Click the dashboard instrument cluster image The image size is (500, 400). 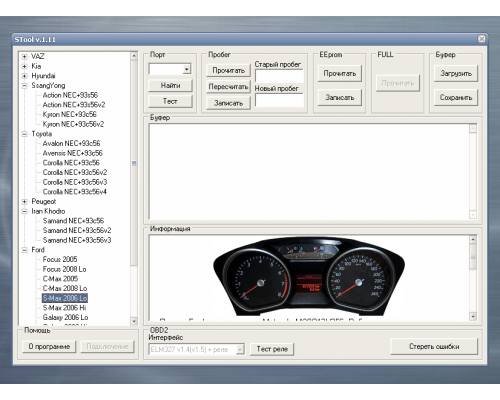click(x=309, y=276)
